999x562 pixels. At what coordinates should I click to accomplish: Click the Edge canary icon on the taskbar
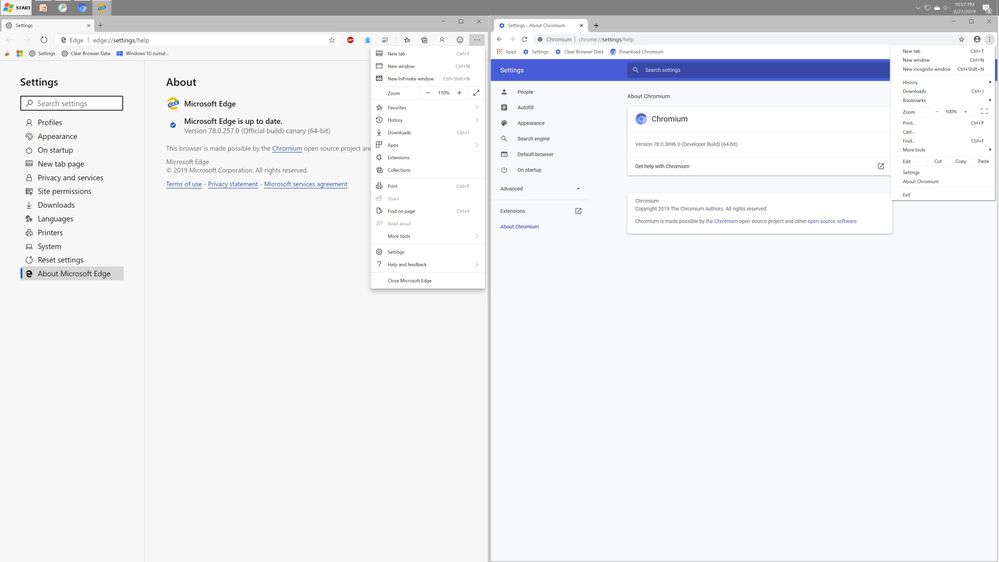[x=102, y=8]
